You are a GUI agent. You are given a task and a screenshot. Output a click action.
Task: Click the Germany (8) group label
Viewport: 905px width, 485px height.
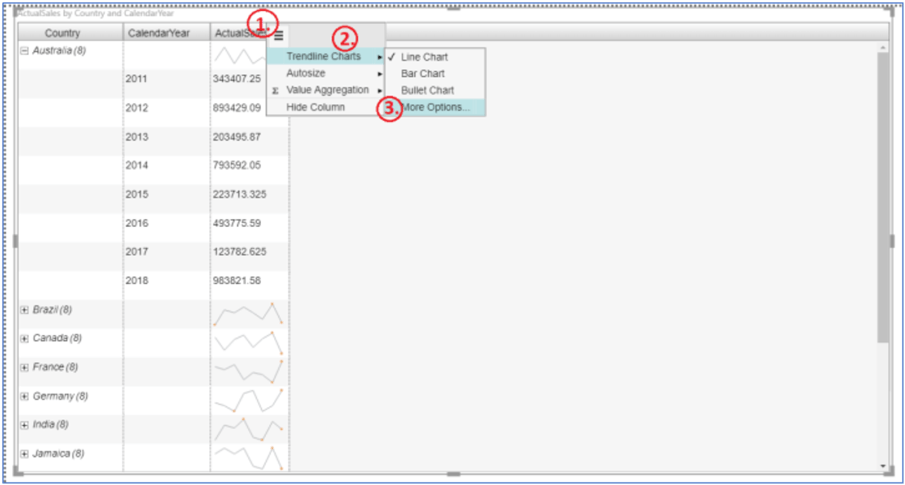click(x=61, y=396)
